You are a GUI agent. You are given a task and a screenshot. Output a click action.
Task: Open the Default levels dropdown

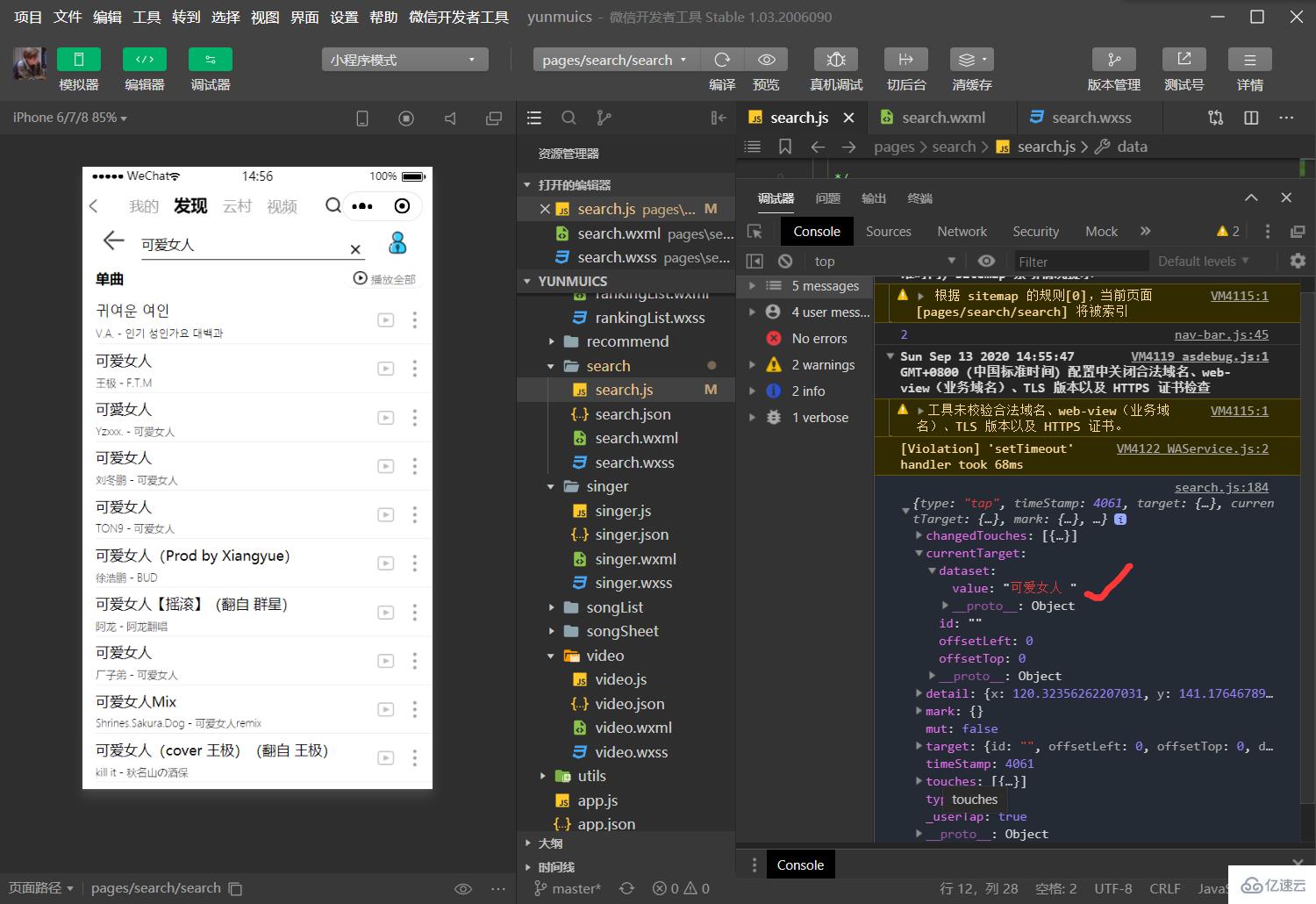click(x=1203, y=262)
